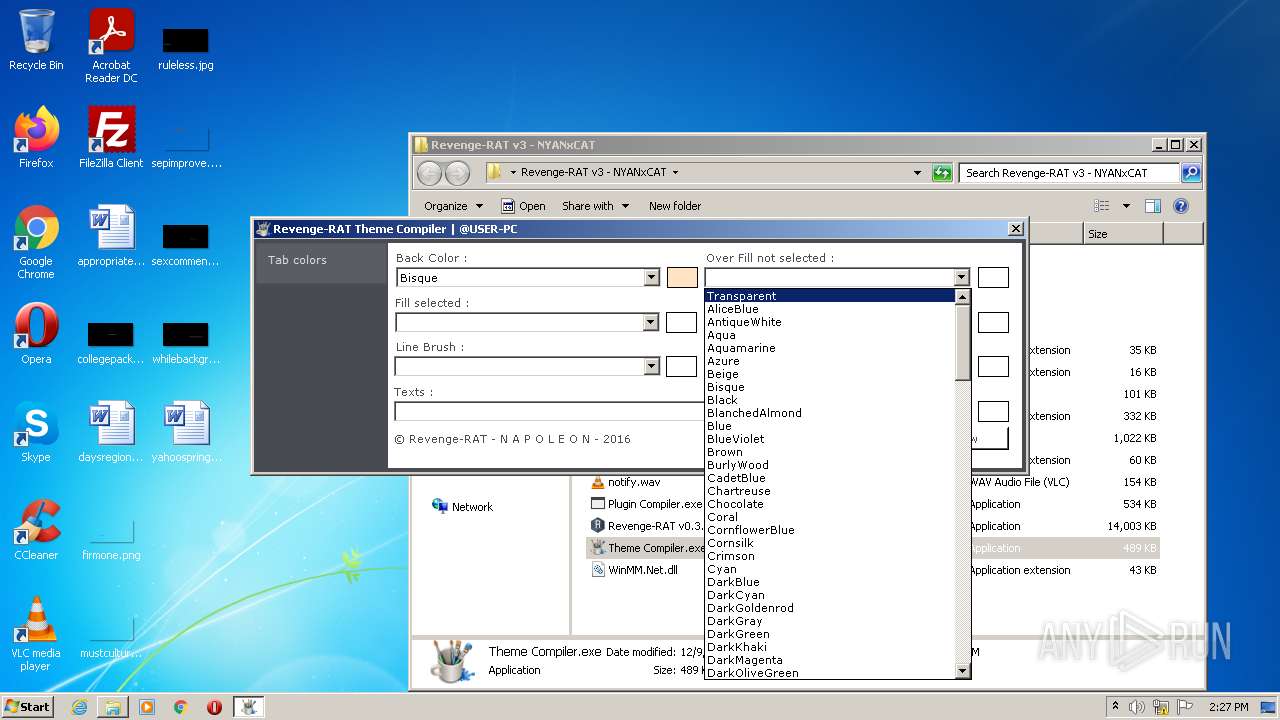Close the Theme Compiler window
The width and height of the screenshot is (1280, 720).
coord(1015,229)
